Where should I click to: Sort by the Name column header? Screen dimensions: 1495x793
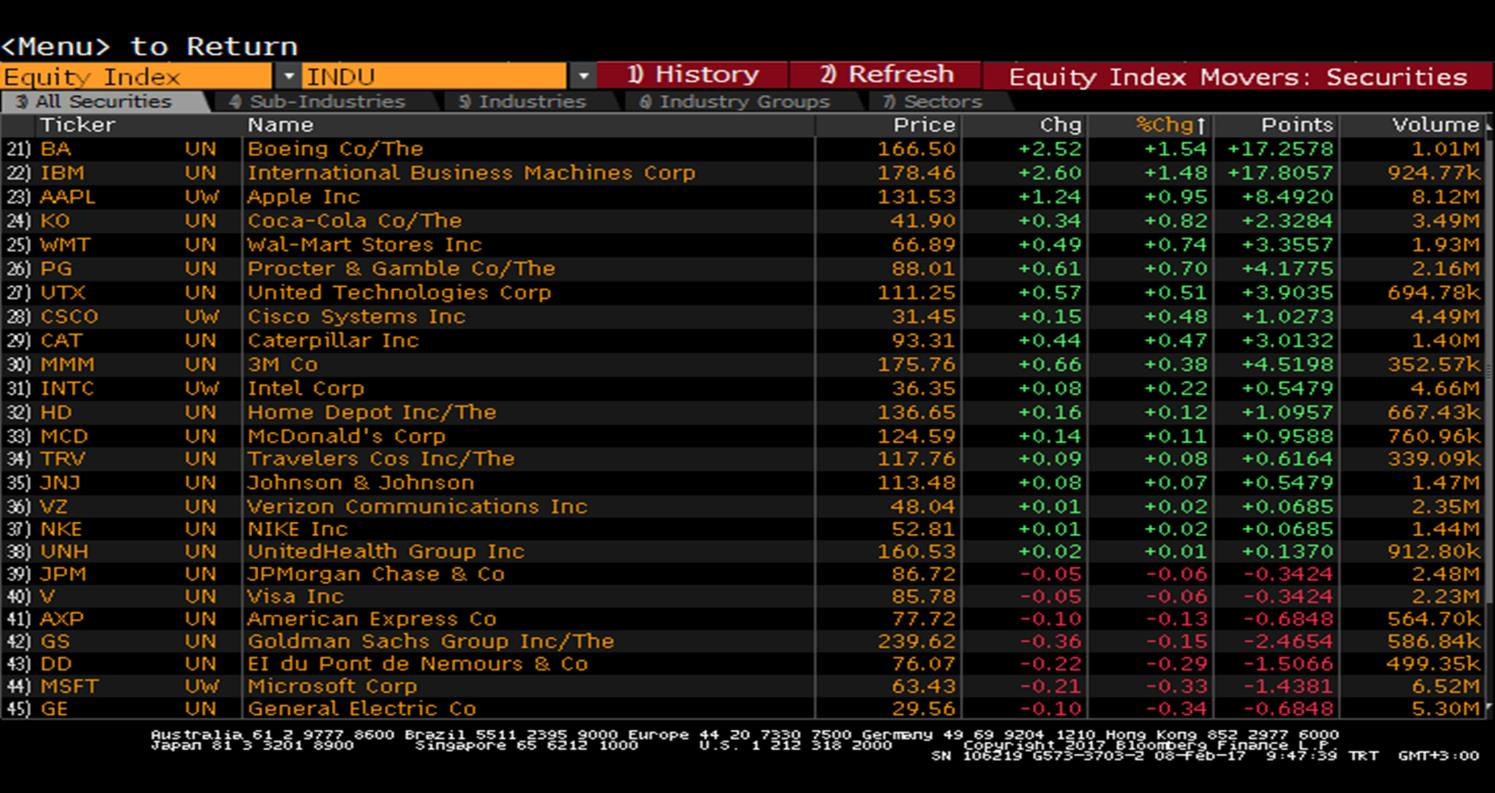280,125
